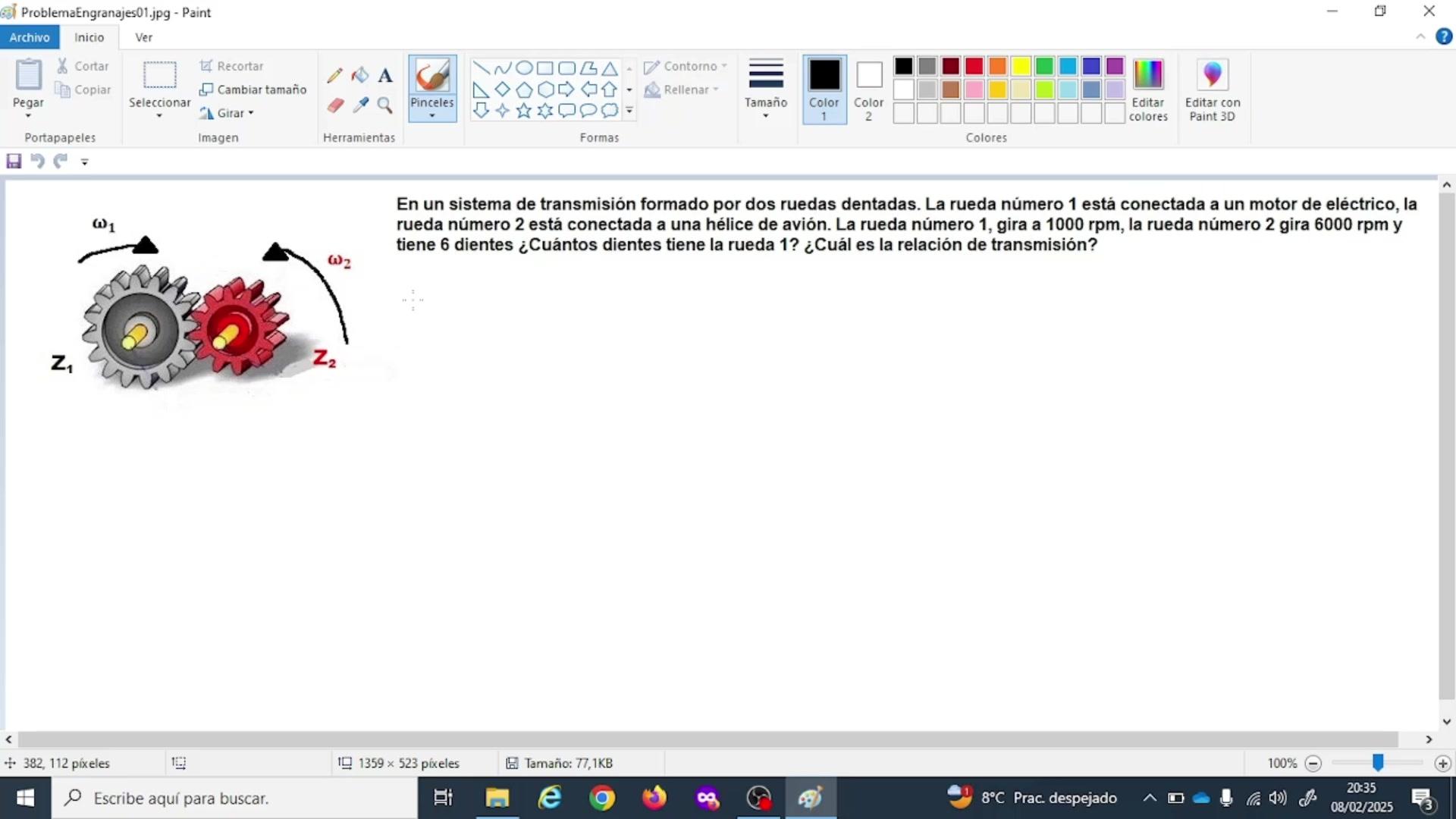This screenshot has height=819, width=1456.
Task: Switch to the Ver tab
Action: (143, 36)
